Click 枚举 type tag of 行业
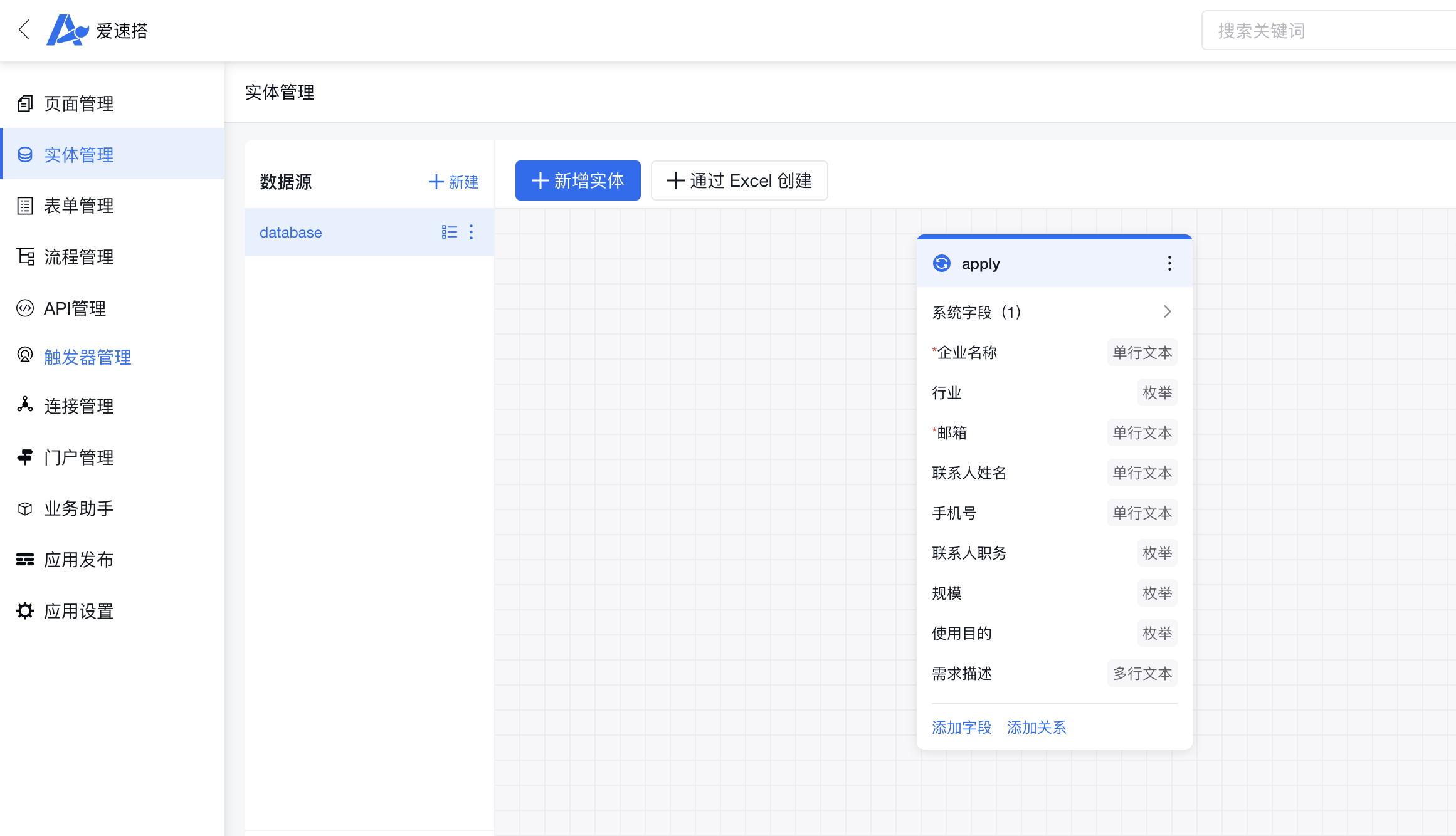1456x836 pixels. point(1158,392)
